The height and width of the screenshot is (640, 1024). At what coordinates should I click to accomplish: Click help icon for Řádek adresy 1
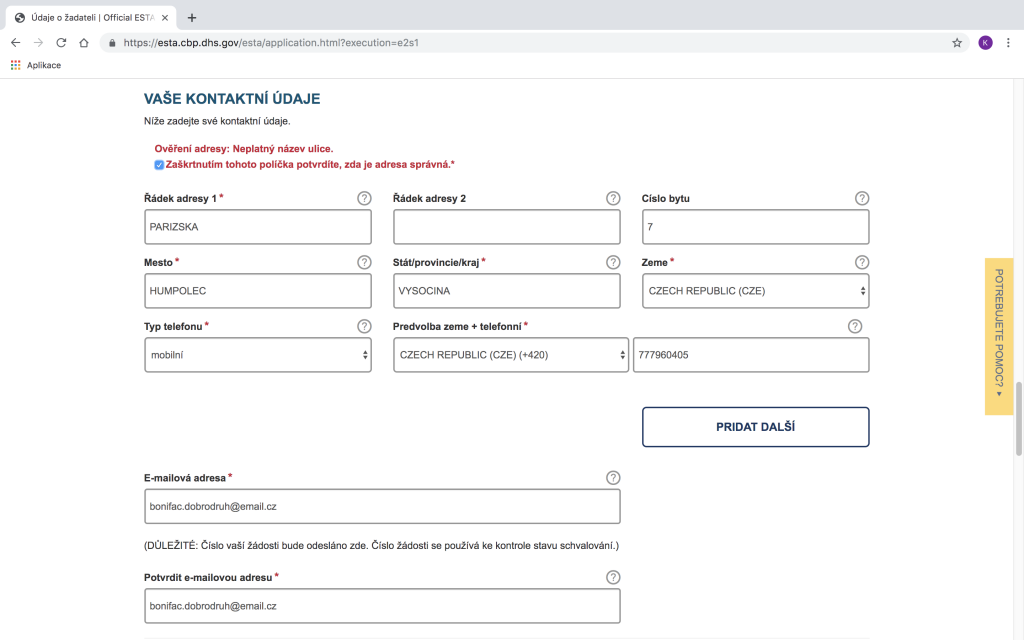pyautogui.click(x=364, y=198)
